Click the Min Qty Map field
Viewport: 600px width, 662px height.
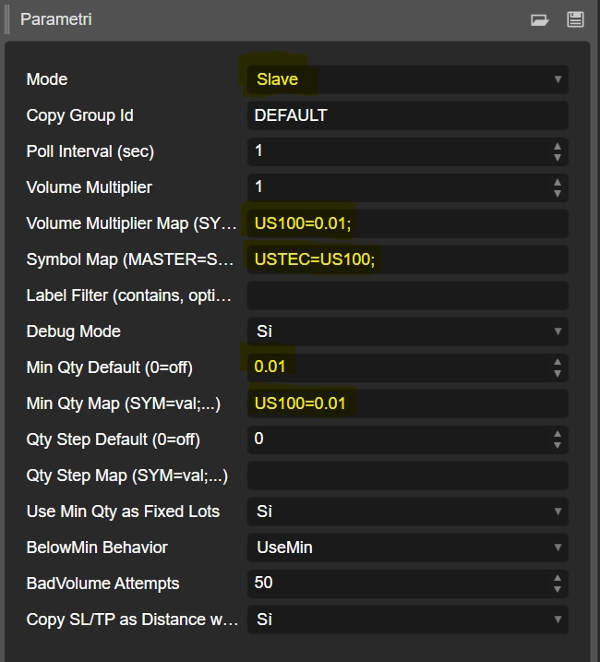(407, 404)
